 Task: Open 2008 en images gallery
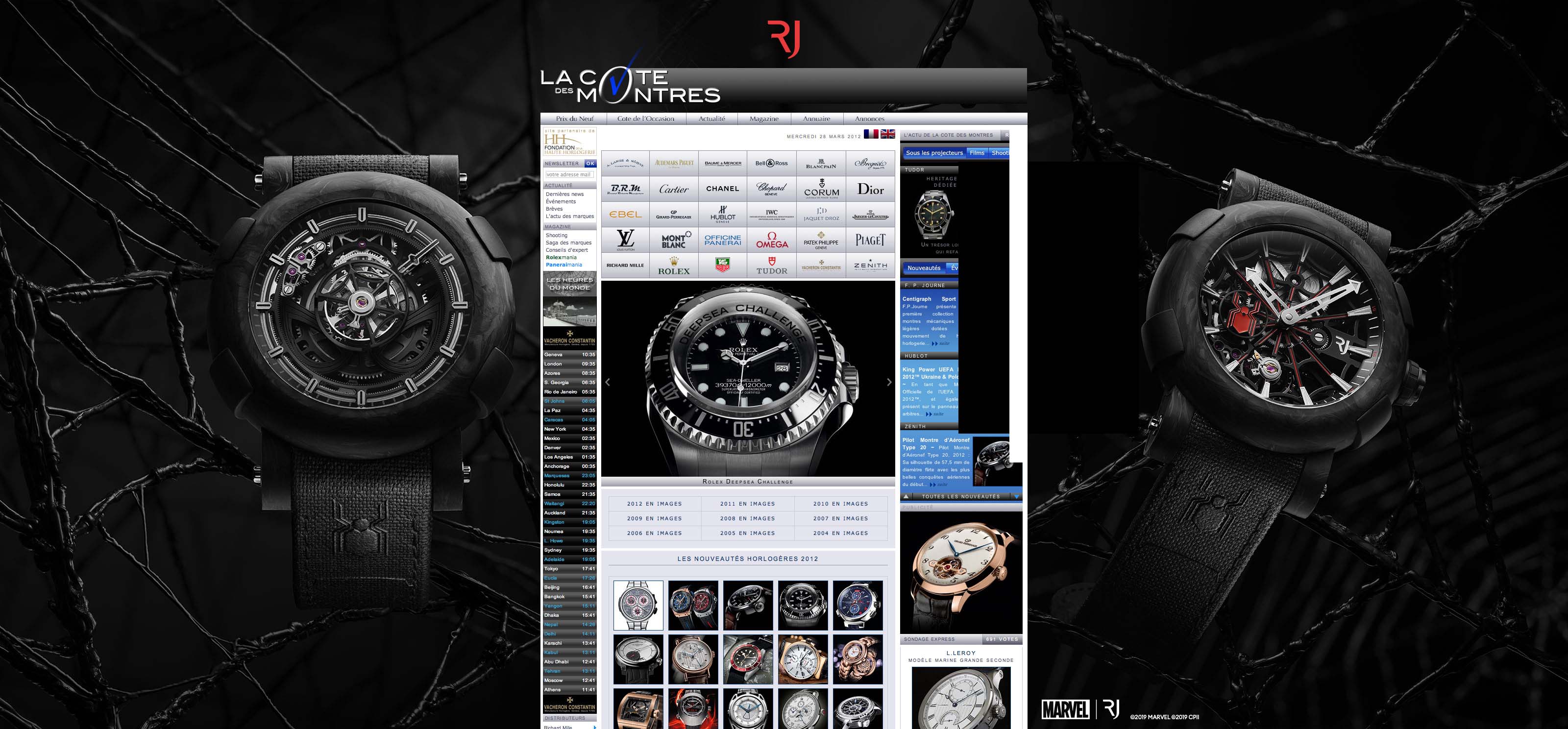click(747, 518)
